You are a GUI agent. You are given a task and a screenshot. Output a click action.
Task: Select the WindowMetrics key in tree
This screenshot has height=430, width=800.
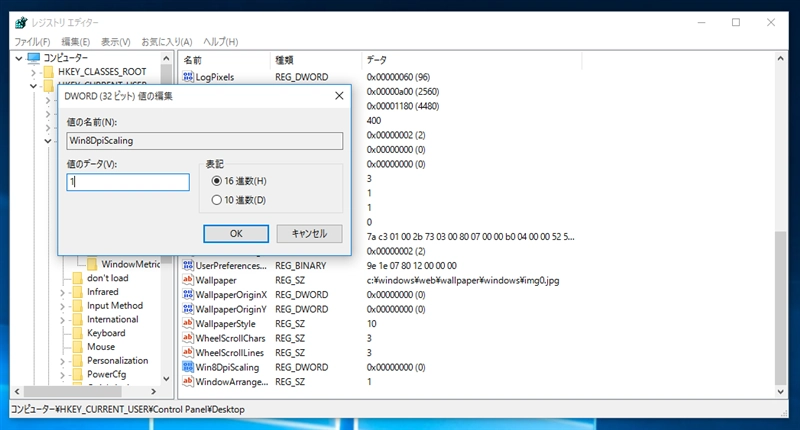click(x=131, y=264)
